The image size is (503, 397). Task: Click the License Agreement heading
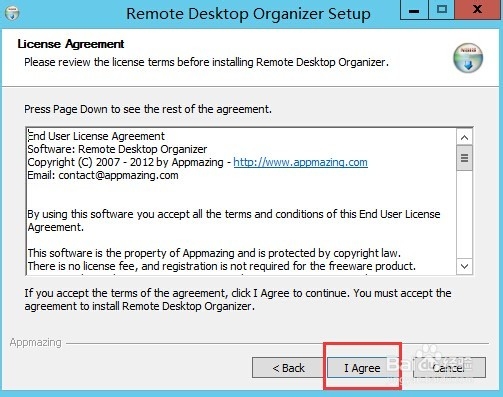click(71, 44)
